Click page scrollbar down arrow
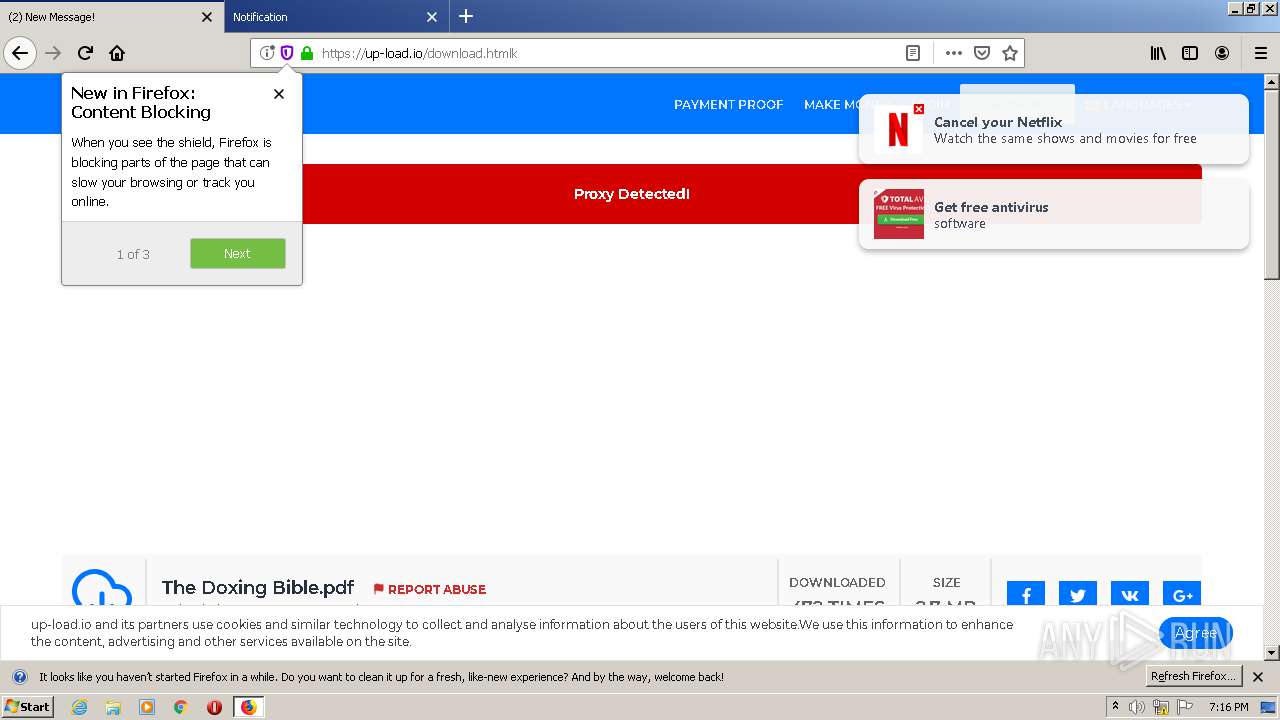1280x720 pixels. tap(1272, 653)
